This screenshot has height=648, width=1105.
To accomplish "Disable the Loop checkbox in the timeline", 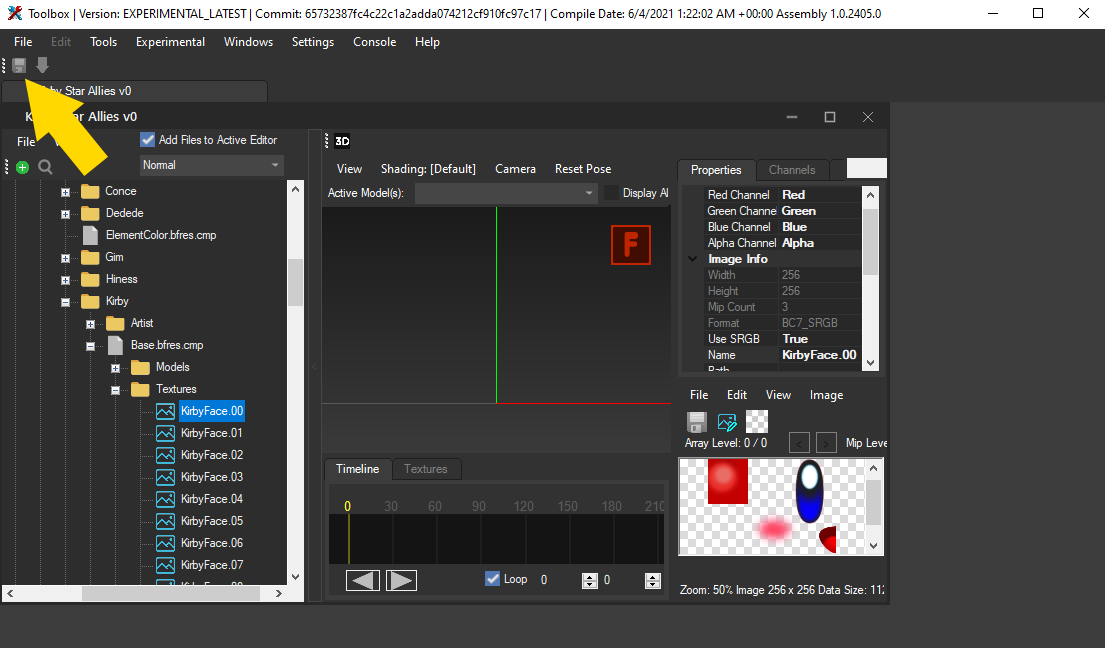I will (x=492, y=578).
